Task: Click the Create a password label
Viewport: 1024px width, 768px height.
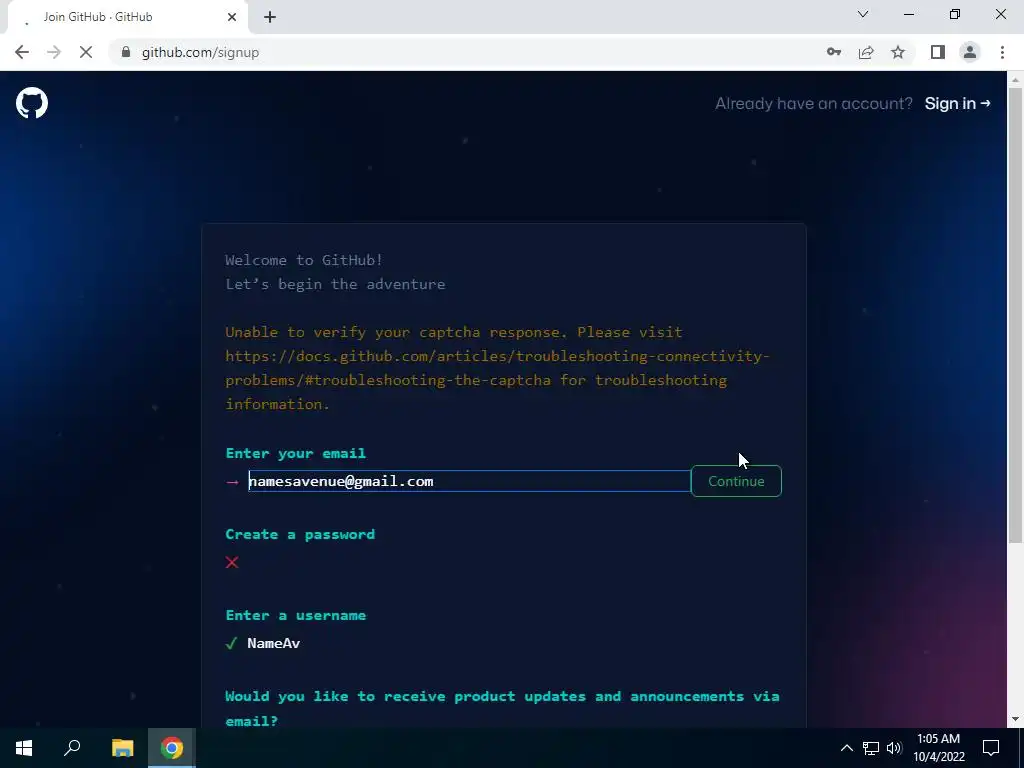Action: [x=300, y=534]
